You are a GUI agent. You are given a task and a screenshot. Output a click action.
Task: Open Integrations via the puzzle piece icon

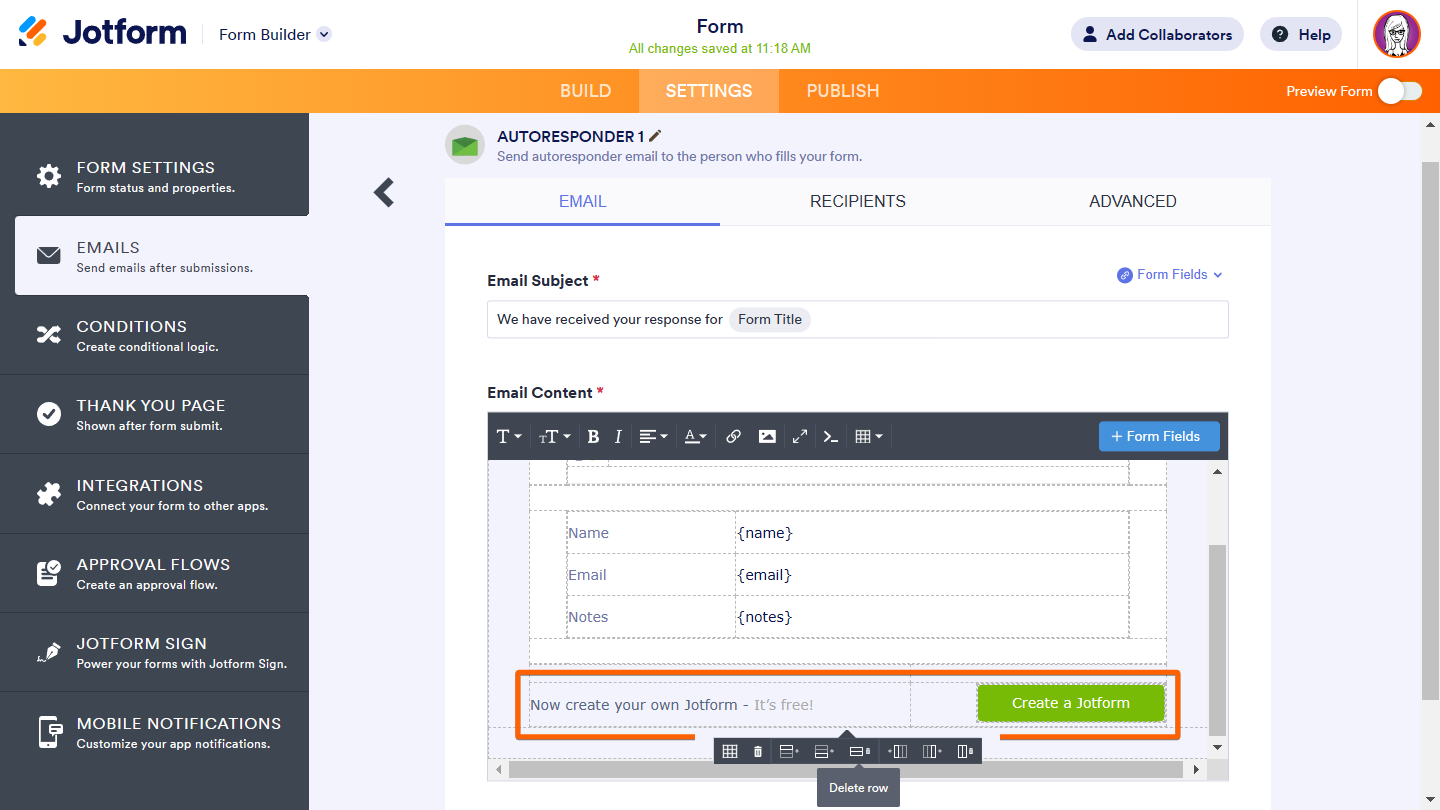(49, 494)
